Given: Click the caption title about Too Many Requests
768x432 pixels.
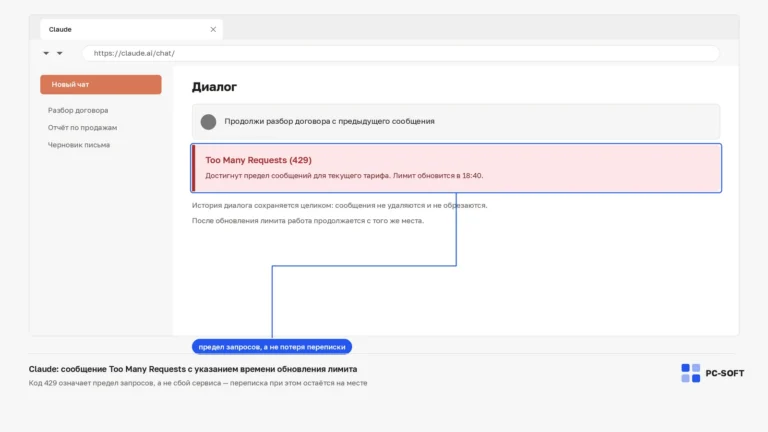Looking at the screenshot, I should point(192,369).
